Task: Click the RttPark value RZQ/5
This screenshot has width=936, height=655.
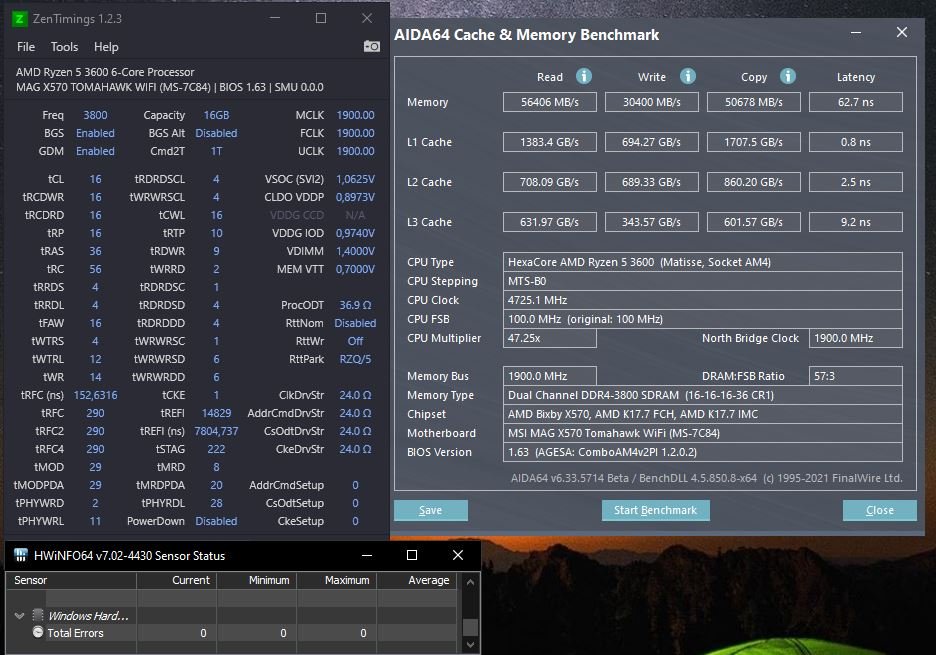Action: [356, 359]
